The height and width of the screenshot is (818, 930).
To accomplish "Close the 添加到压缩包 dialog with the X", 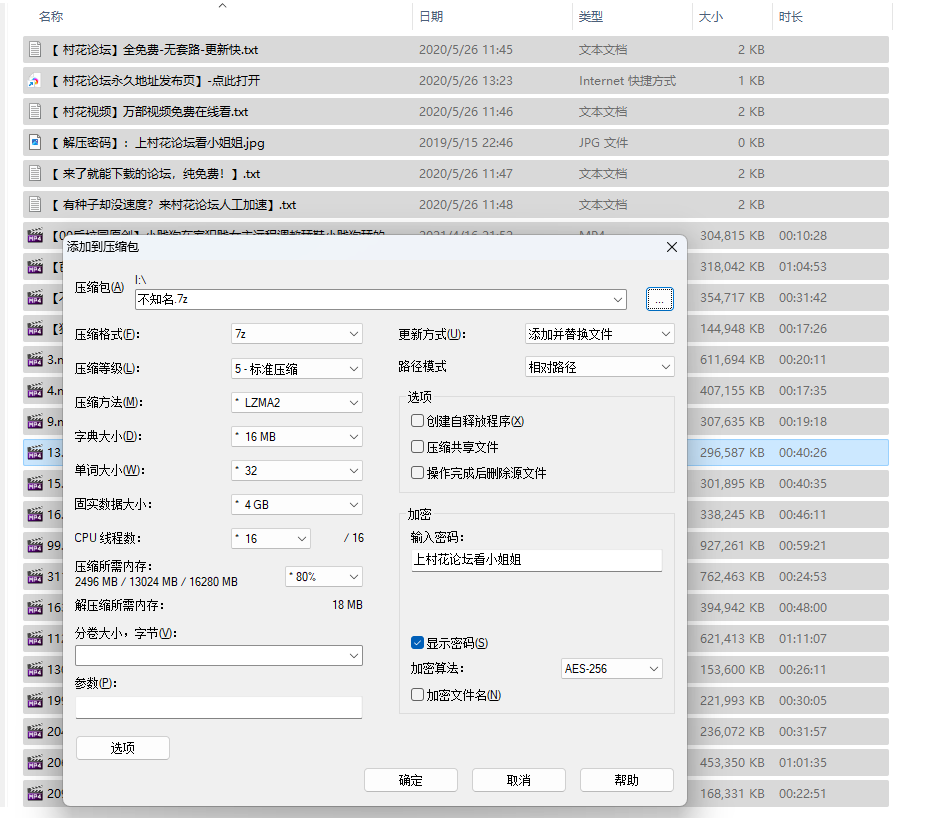I will coord(671,246).
